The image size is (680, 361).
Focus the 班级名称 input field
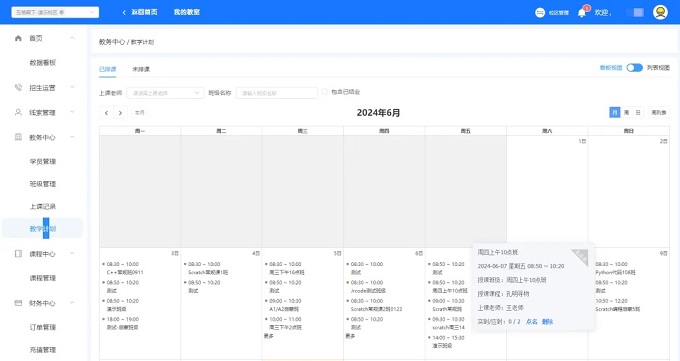[277, 93]
